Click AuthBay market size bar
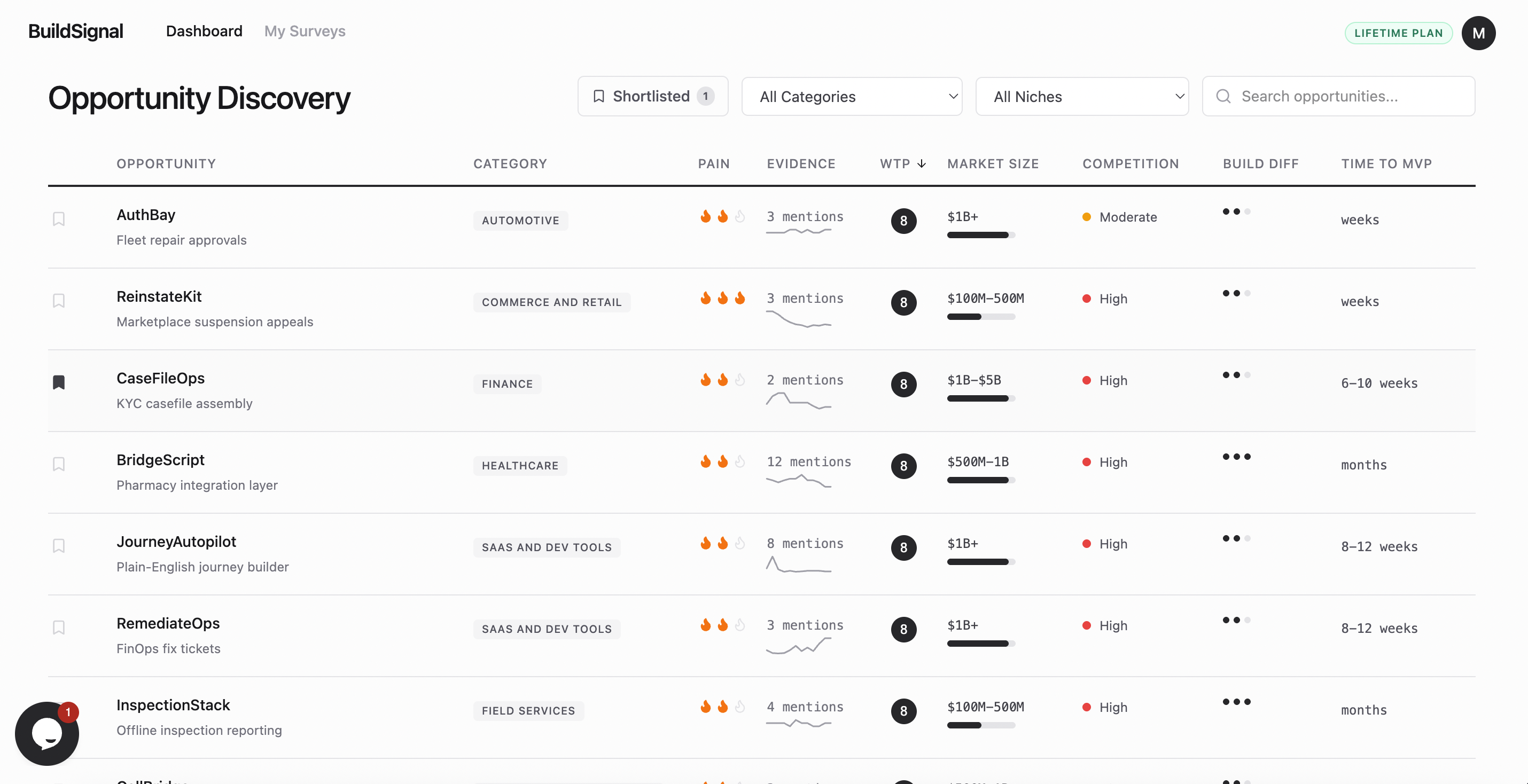 [981, 236]
